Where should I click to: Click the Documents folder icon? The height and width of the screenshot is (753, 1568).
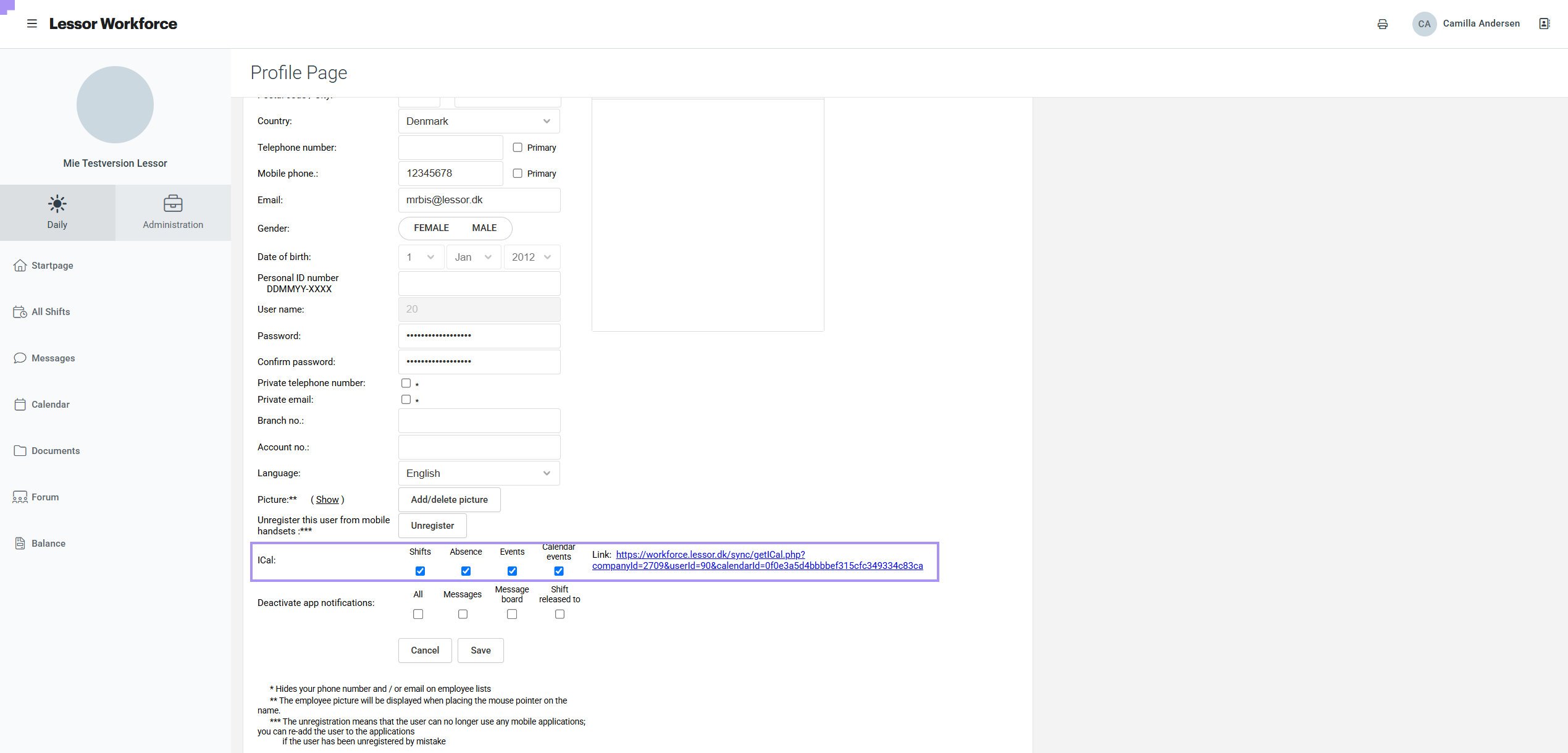point(20,451)
